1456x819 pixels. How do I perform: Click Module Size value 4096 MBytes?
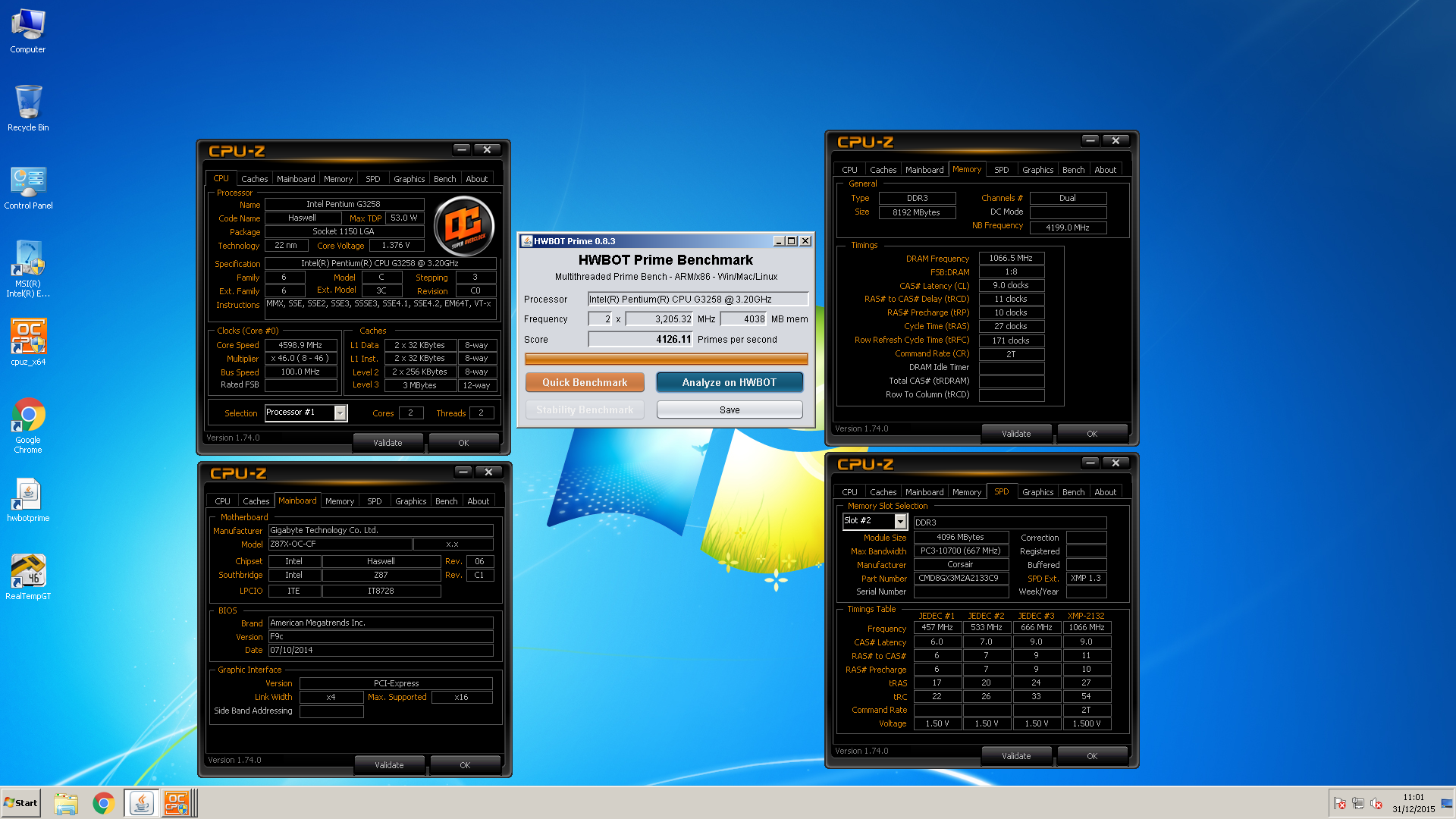pos(961,538)
